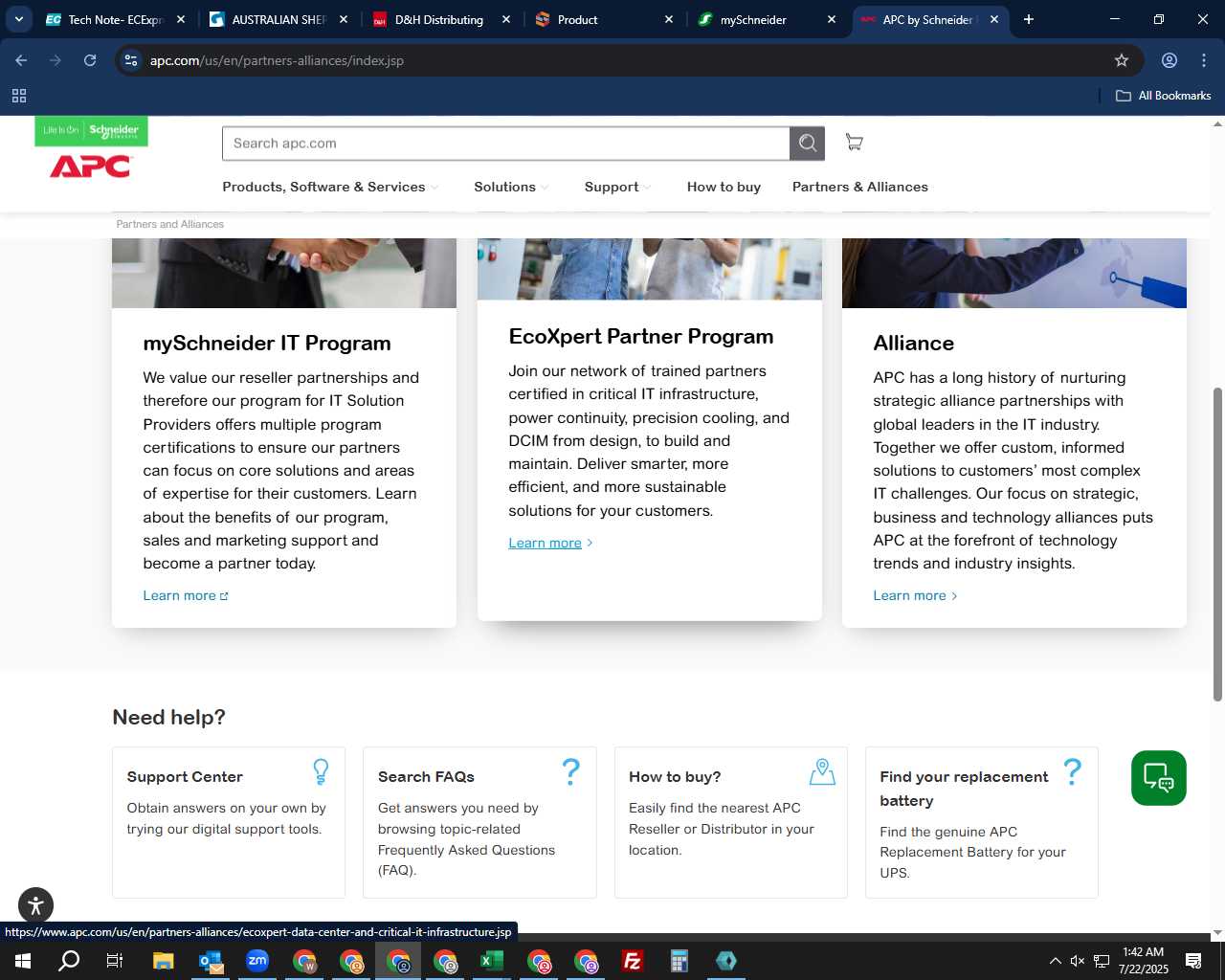This screenshot has height=980, width=1225.
Task: Open the notifications center icon
Action: tap(1193, 961)
